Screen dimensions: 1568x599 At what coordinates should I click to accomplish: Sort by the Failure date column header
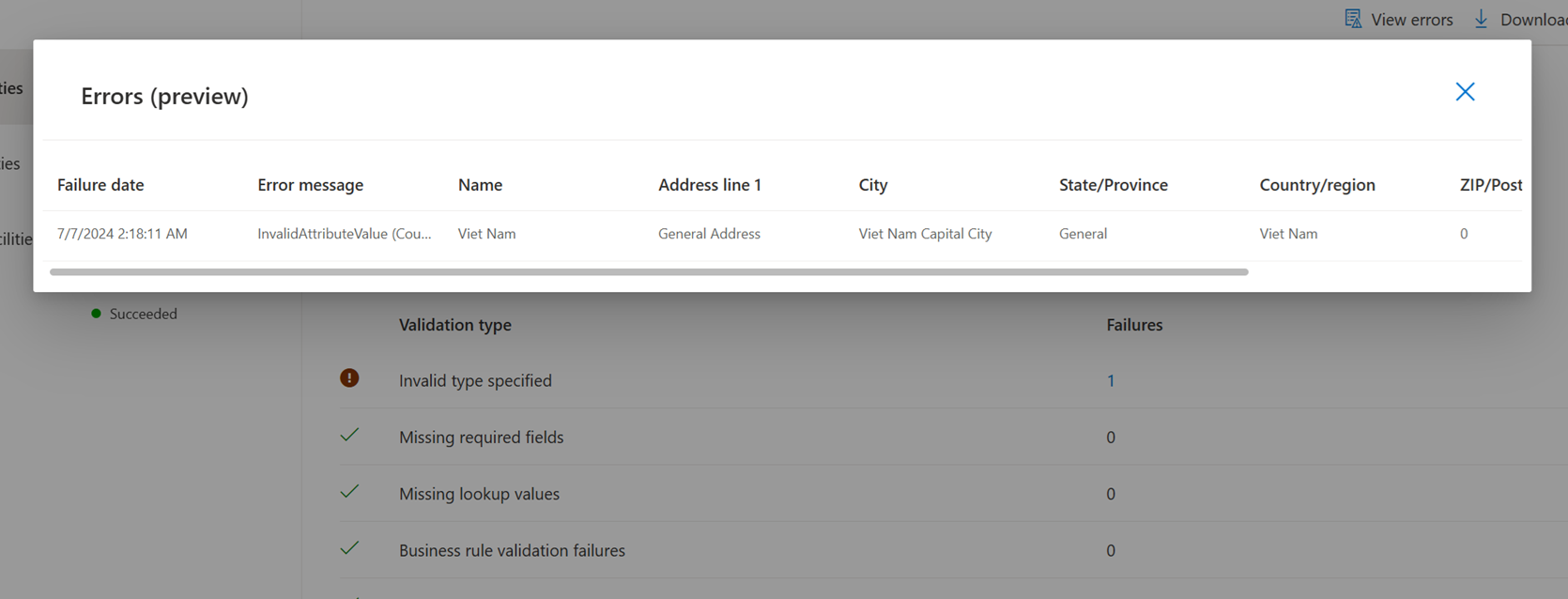point(100,185)
